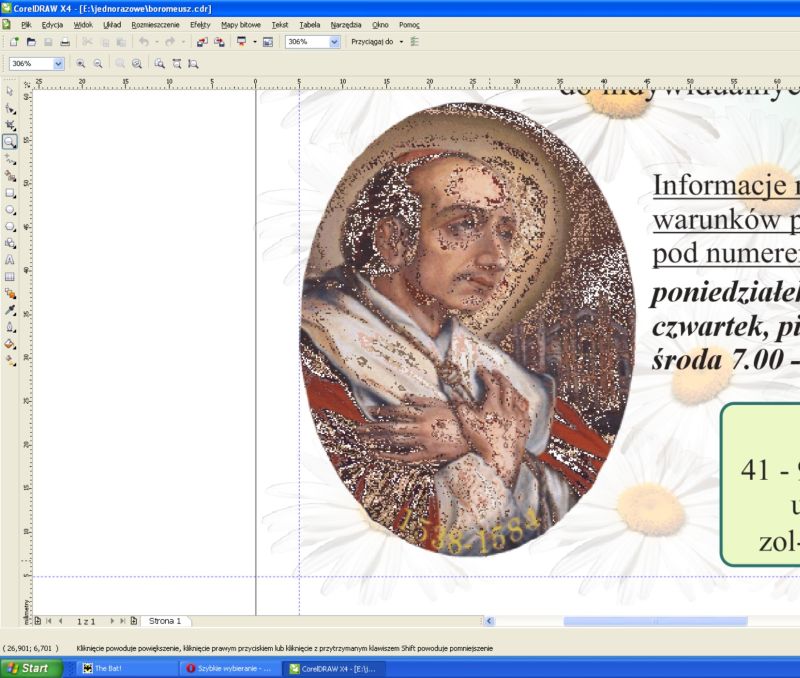Open the property bar 306% zoom dropdown
The image size is (800, 678).
point(57,63)
